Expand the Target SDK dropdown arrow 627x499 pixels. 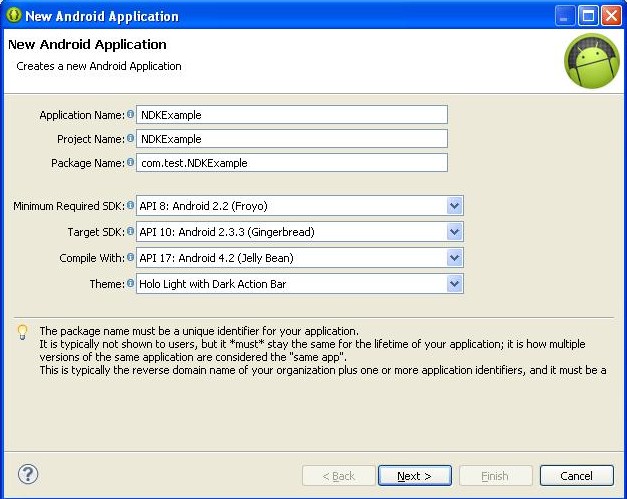(x=454, y=232)
